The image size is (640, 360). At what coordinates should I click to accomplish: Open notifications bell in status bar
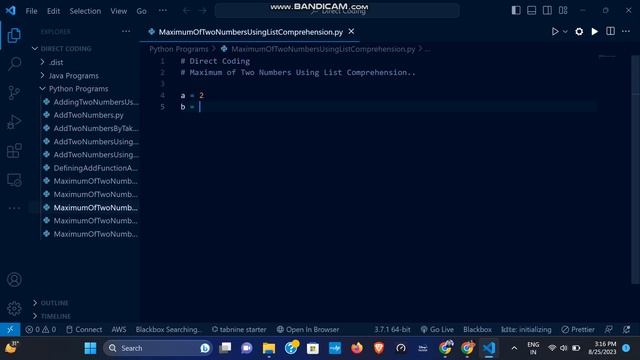[x=627, y=329]
